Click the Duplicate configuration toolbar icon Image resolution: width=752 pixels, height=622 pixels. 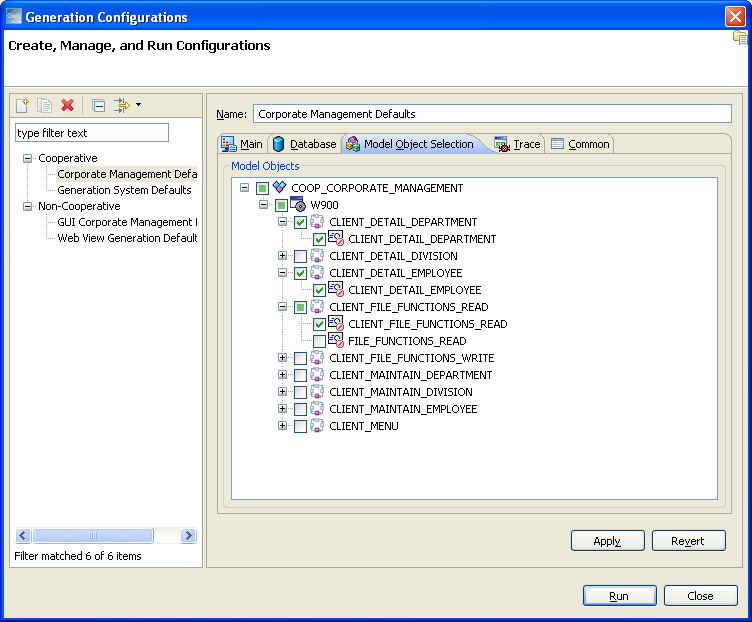(x=45, y=105)
